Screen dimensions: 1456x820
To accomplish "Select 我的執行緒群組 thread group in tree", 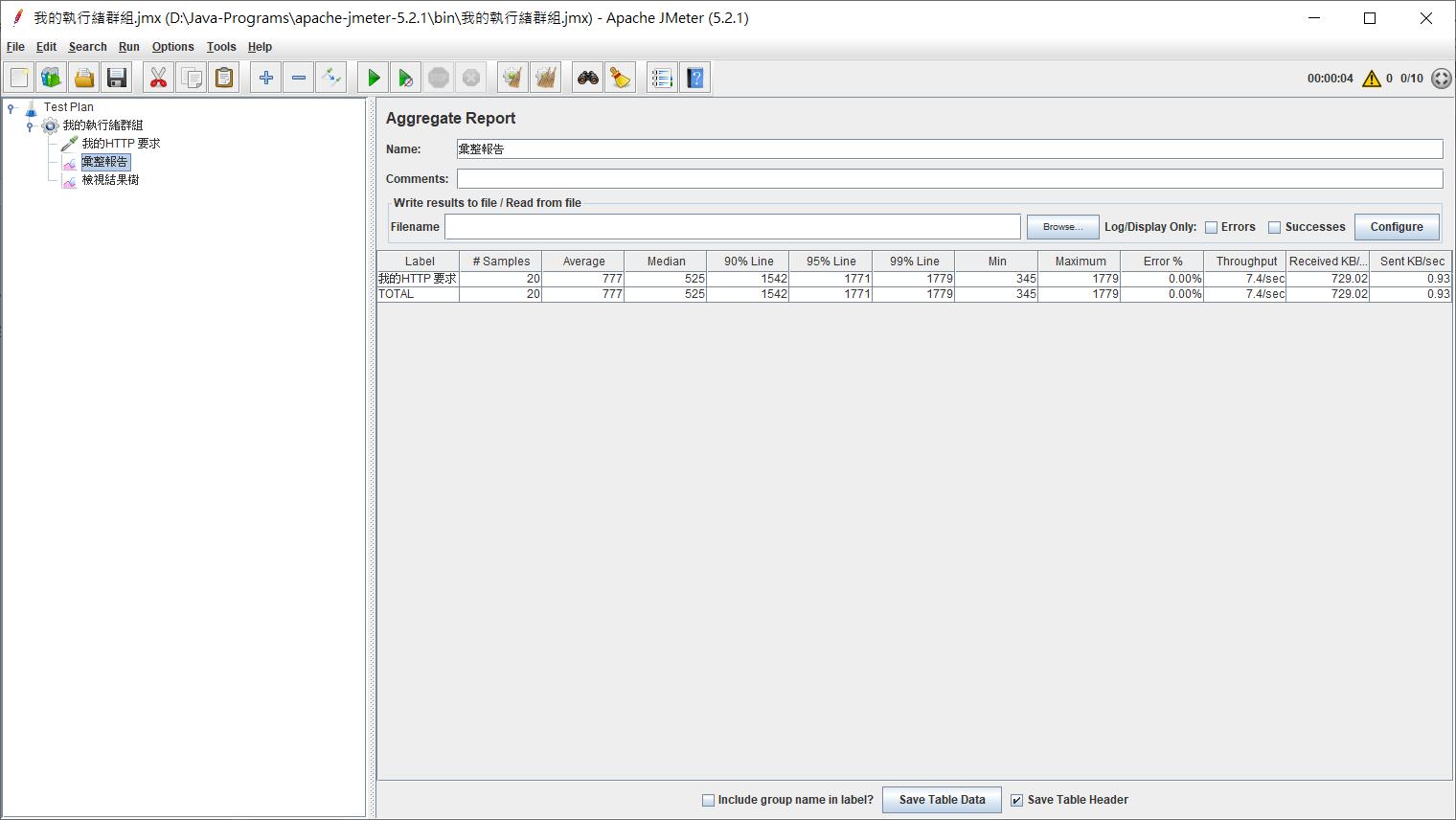I will (x=102, y=125).
